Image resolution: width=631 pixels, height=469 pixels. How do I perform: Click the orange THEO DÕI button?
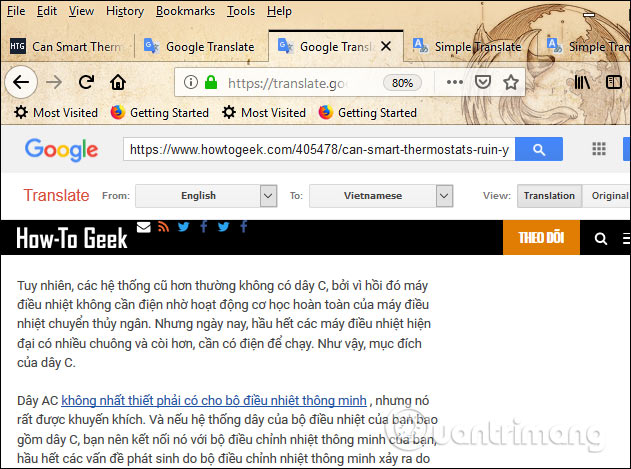pyautogui.click(x=541, y=238)
